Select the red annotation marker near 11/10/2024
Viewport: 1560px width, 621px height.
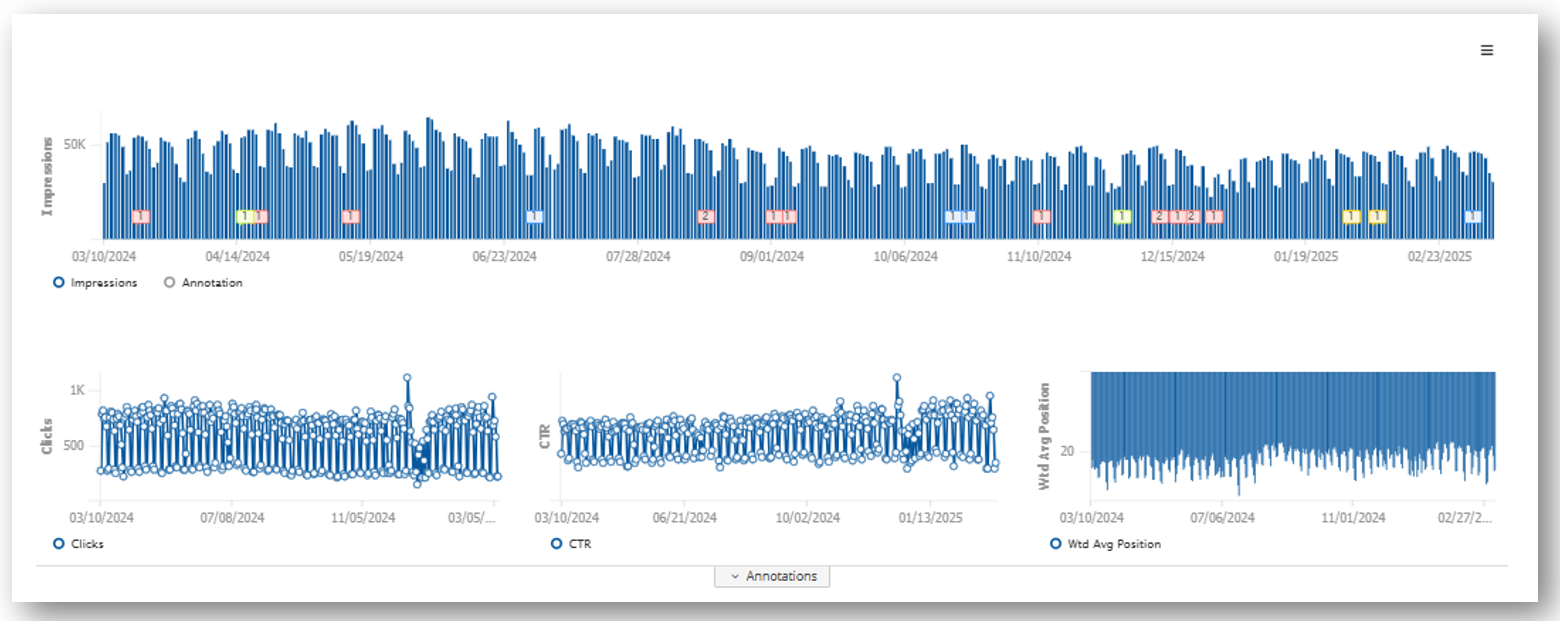[1041, 216]
